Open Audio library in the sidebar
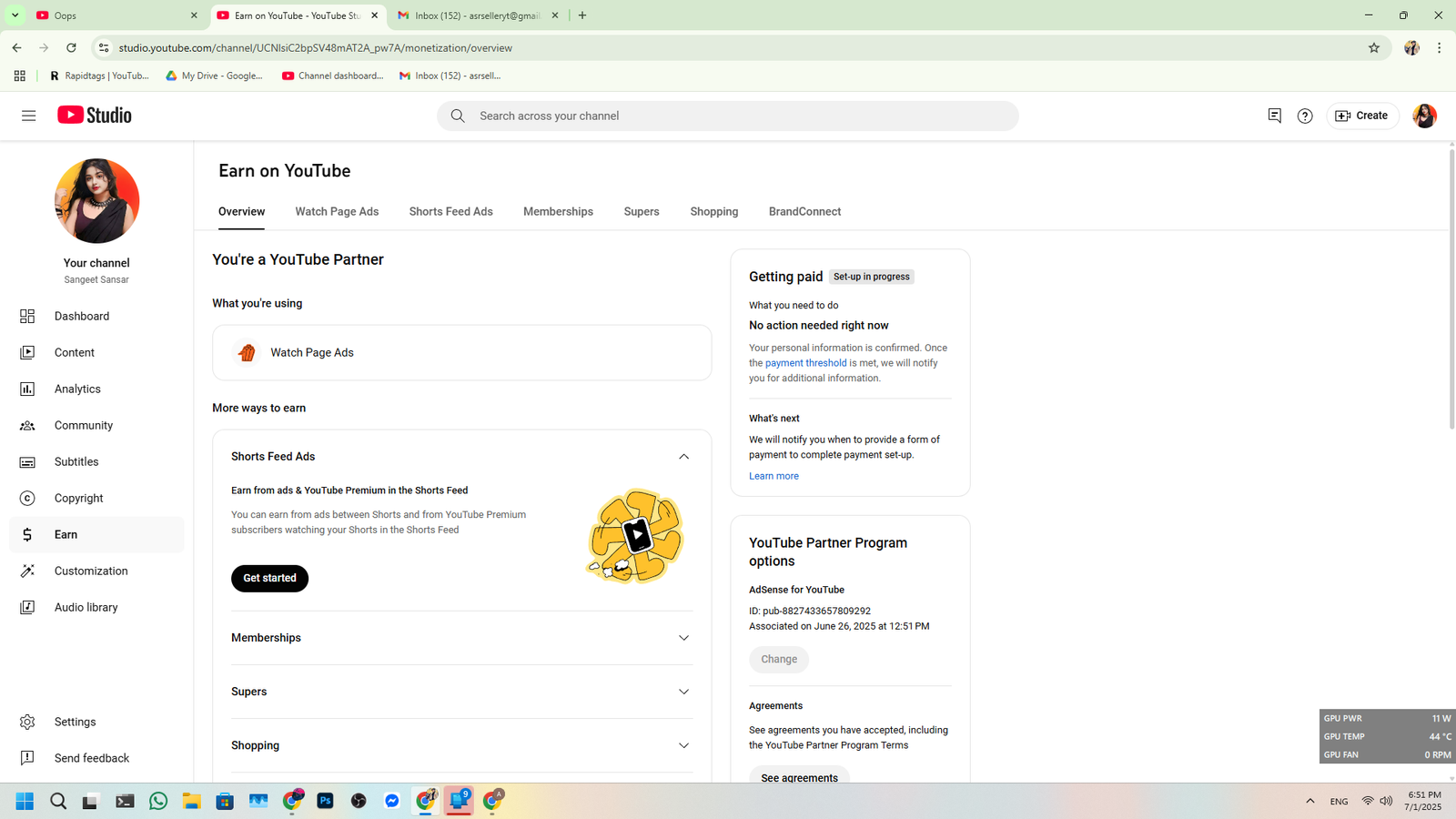The height and width of the screenshot is (819, 1456). click(96, 607)
